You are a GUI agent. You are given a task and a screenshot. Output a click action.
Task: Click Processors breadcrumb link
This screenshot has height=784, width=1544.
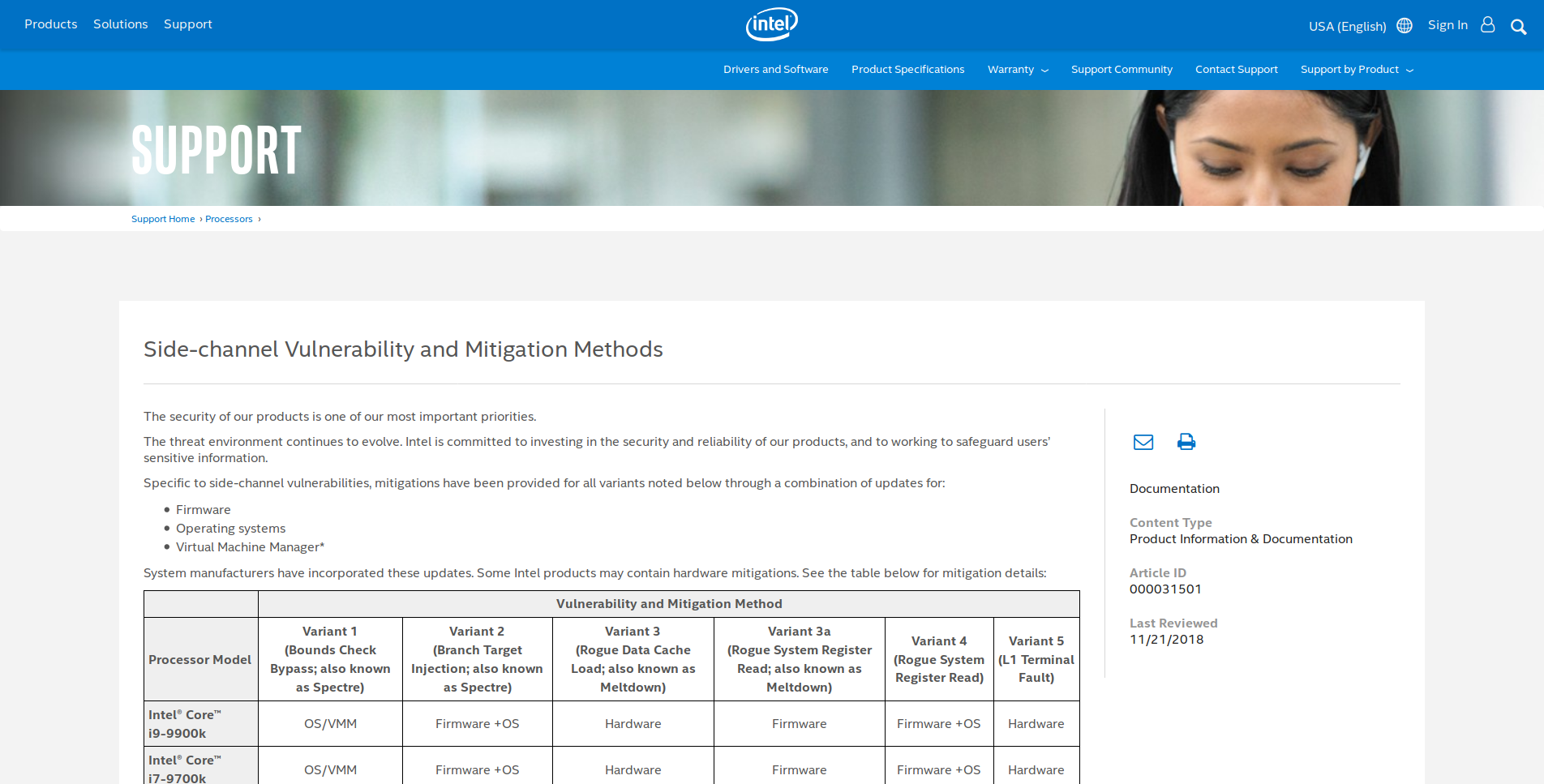click(x=229, y=219)
